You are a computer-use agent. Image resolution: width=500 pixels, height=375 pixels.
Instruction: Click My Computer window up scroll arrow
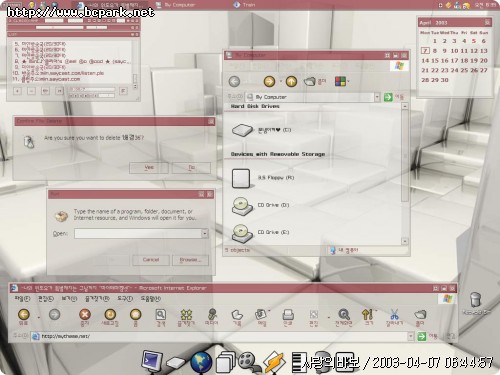(x=405, y=106)
